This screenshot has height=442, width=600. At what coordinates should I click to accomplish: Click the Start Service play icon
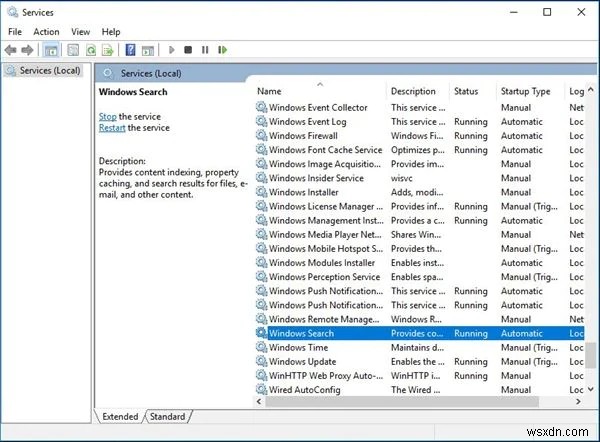tap(171, 50)
